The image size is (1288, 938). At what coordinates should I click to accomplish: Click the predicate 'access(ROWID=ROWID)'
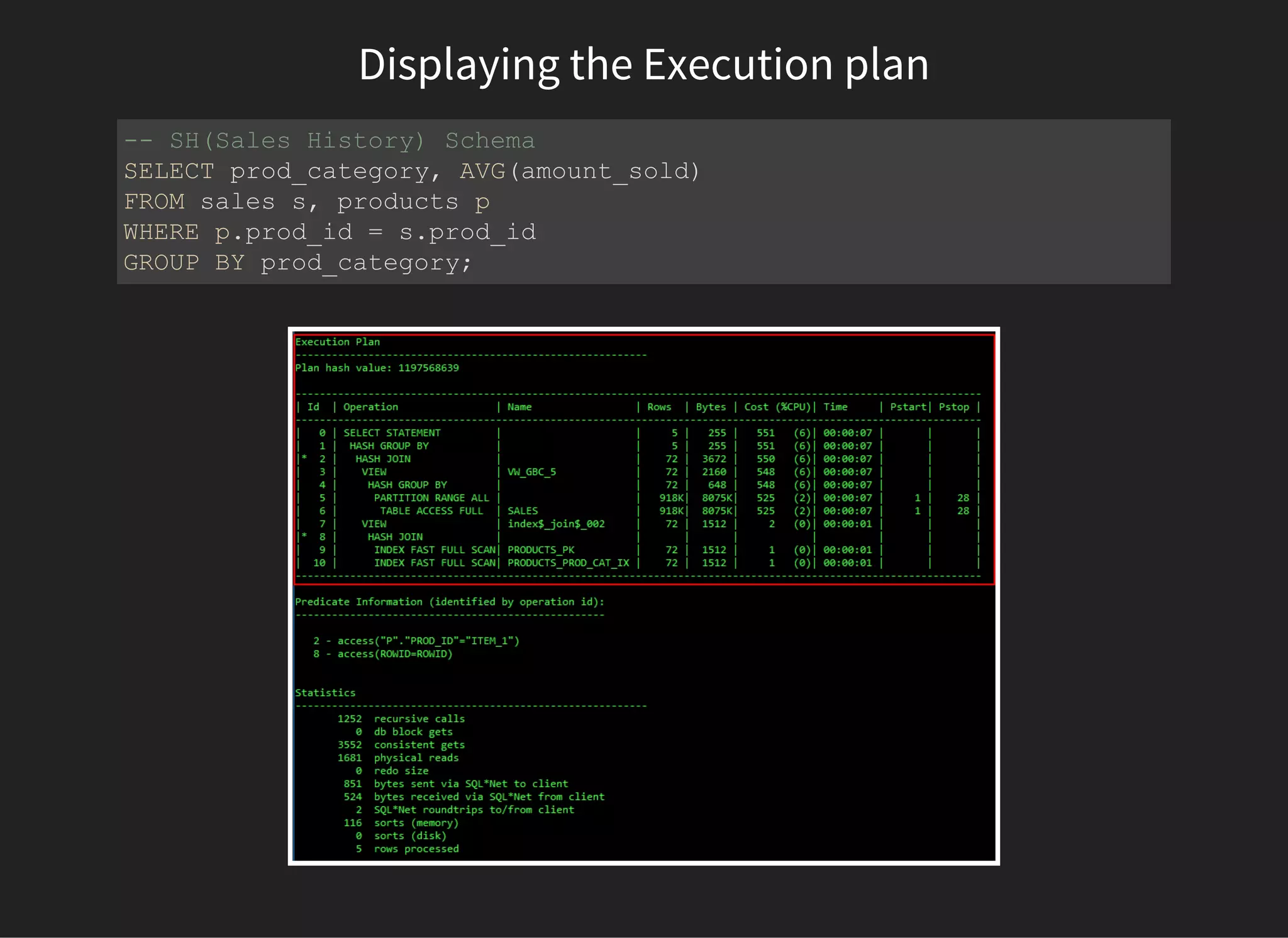[x=395, y=654]
